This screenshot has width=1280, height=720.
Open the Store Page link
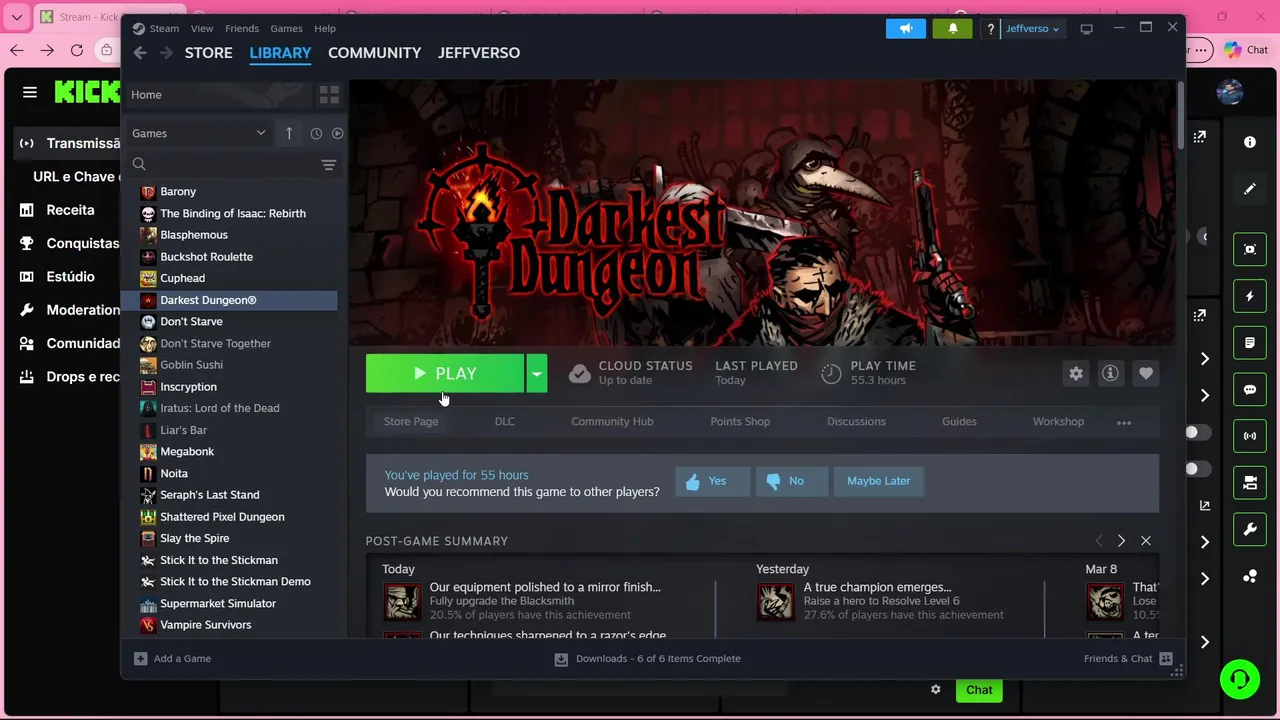pos(411,422)
